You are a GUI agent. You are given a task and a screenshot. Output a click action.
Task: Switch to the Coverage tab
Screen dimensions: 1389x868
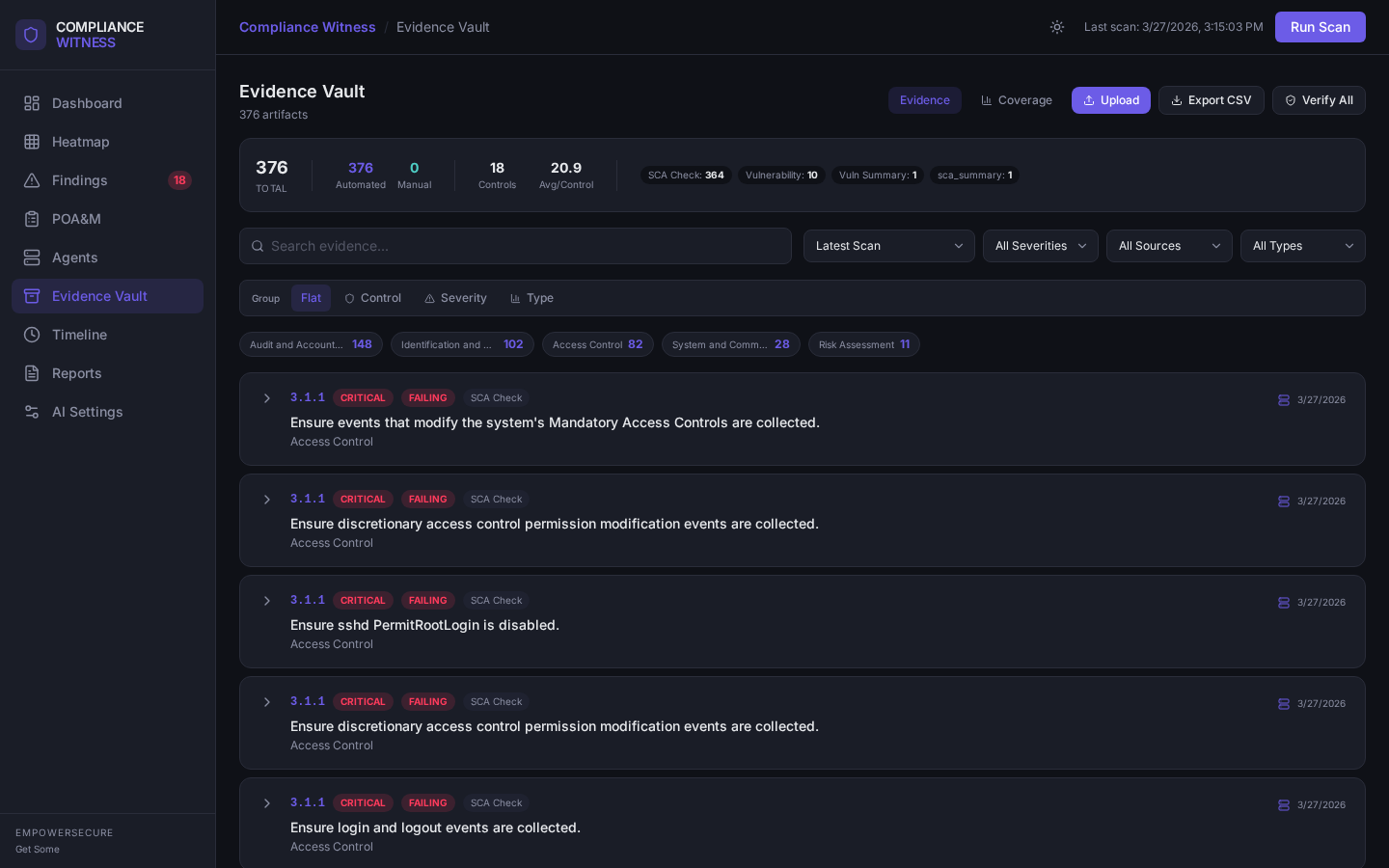1016,100
